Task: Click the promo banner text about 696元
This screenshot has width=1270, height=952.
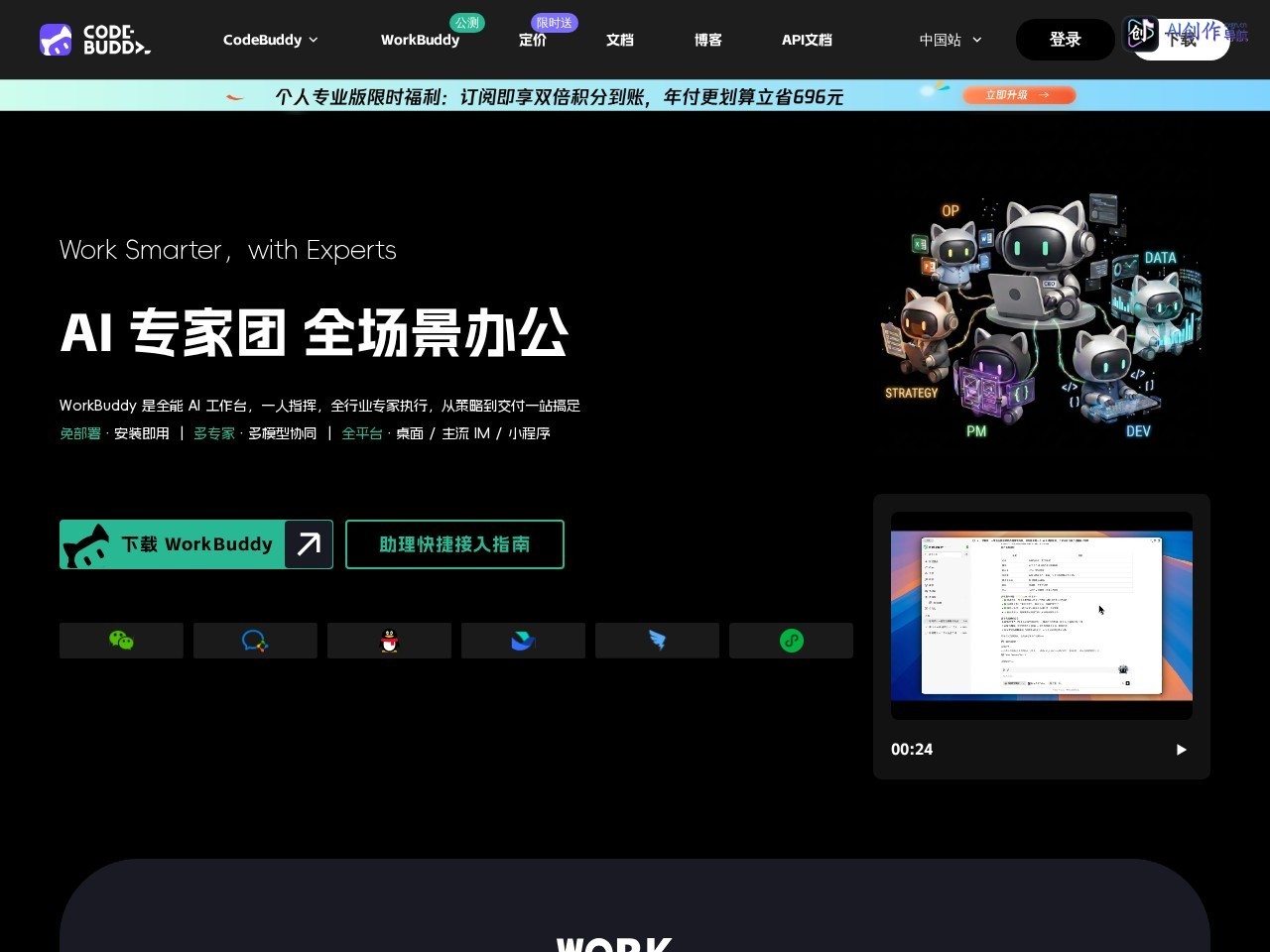Action: [x=559, y=96]
